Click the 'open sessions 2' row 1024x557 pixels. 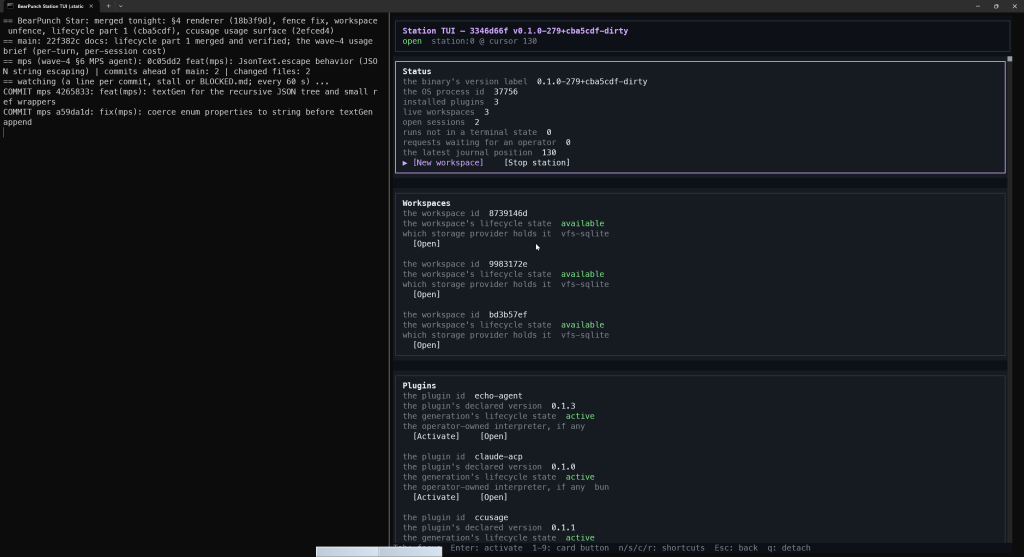pyautogui.click(x=441, y=122)
